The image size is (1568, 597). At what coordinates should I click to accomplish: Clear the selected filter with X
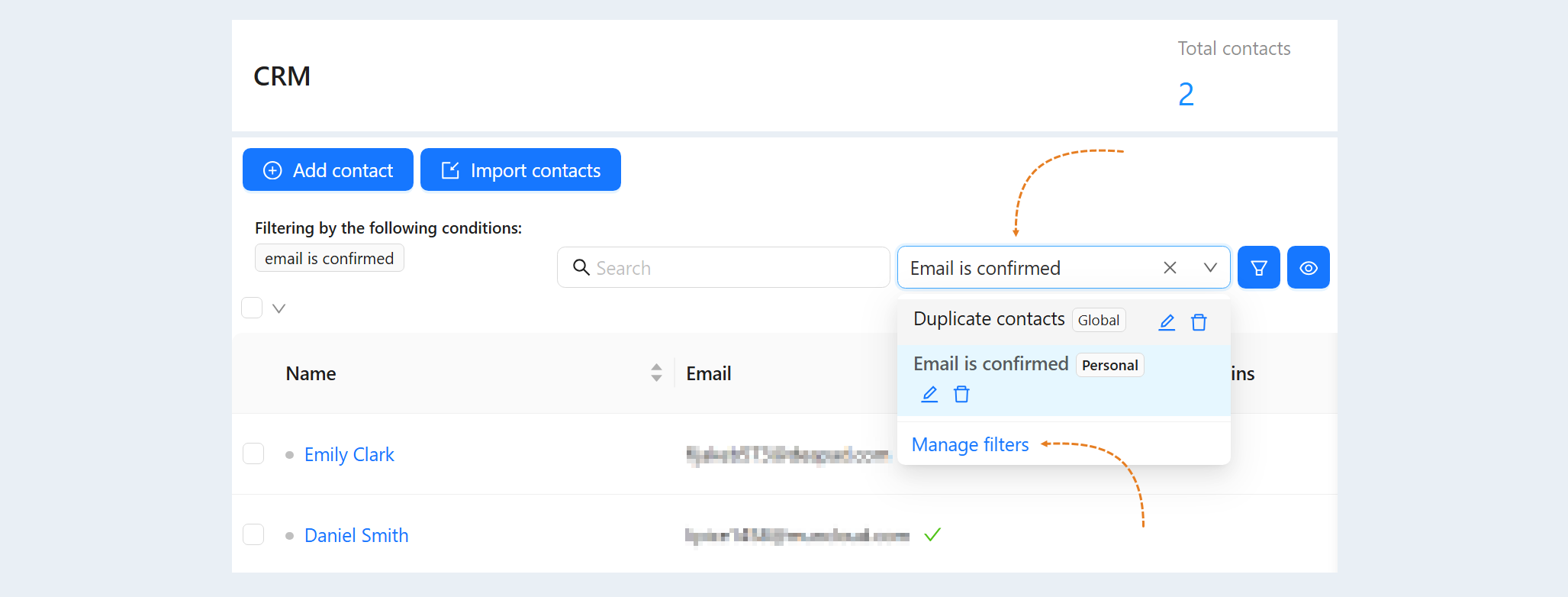click(1170, 267)
